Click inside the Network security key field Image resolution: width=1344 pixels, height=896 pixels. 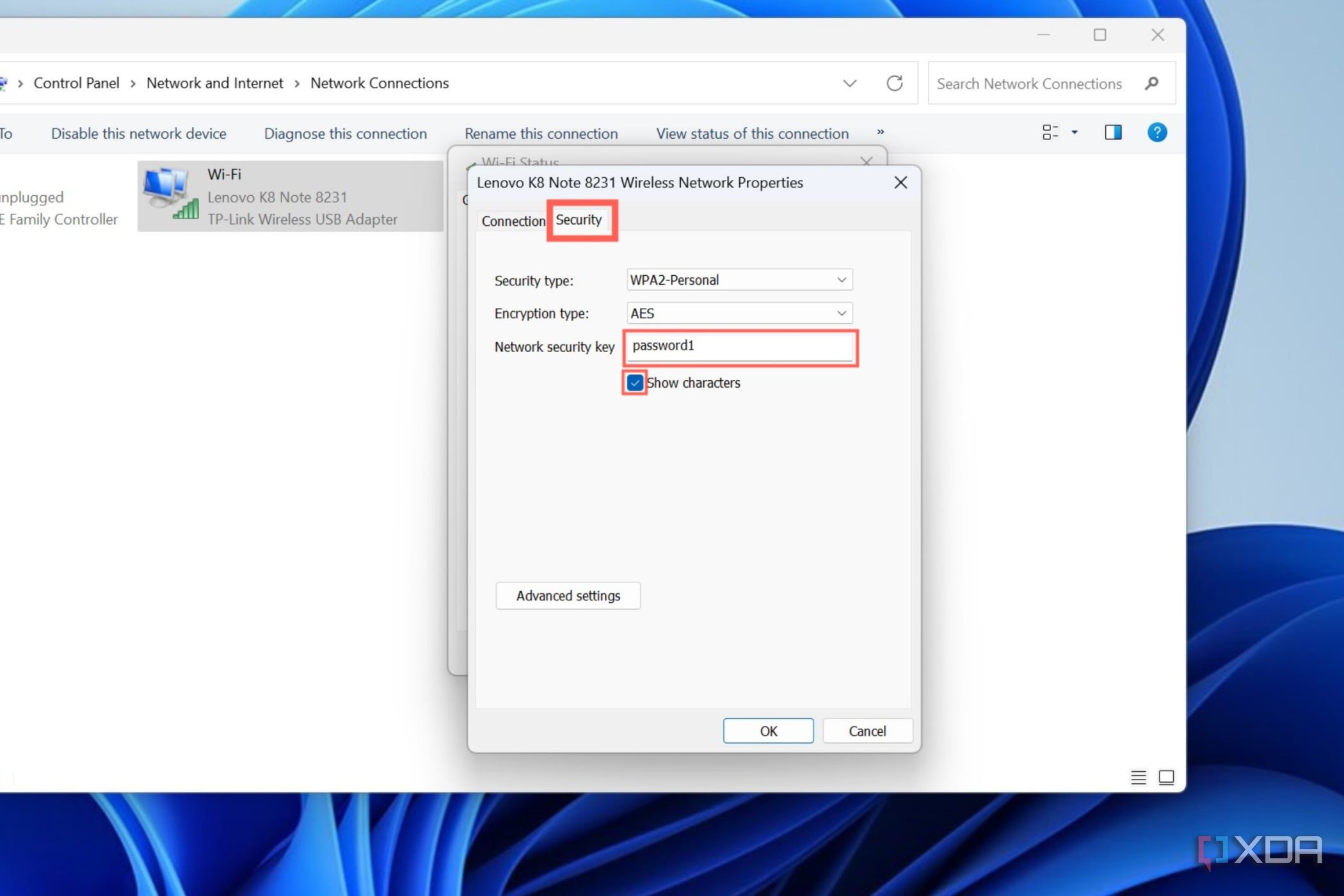click(x=740, y=346)
